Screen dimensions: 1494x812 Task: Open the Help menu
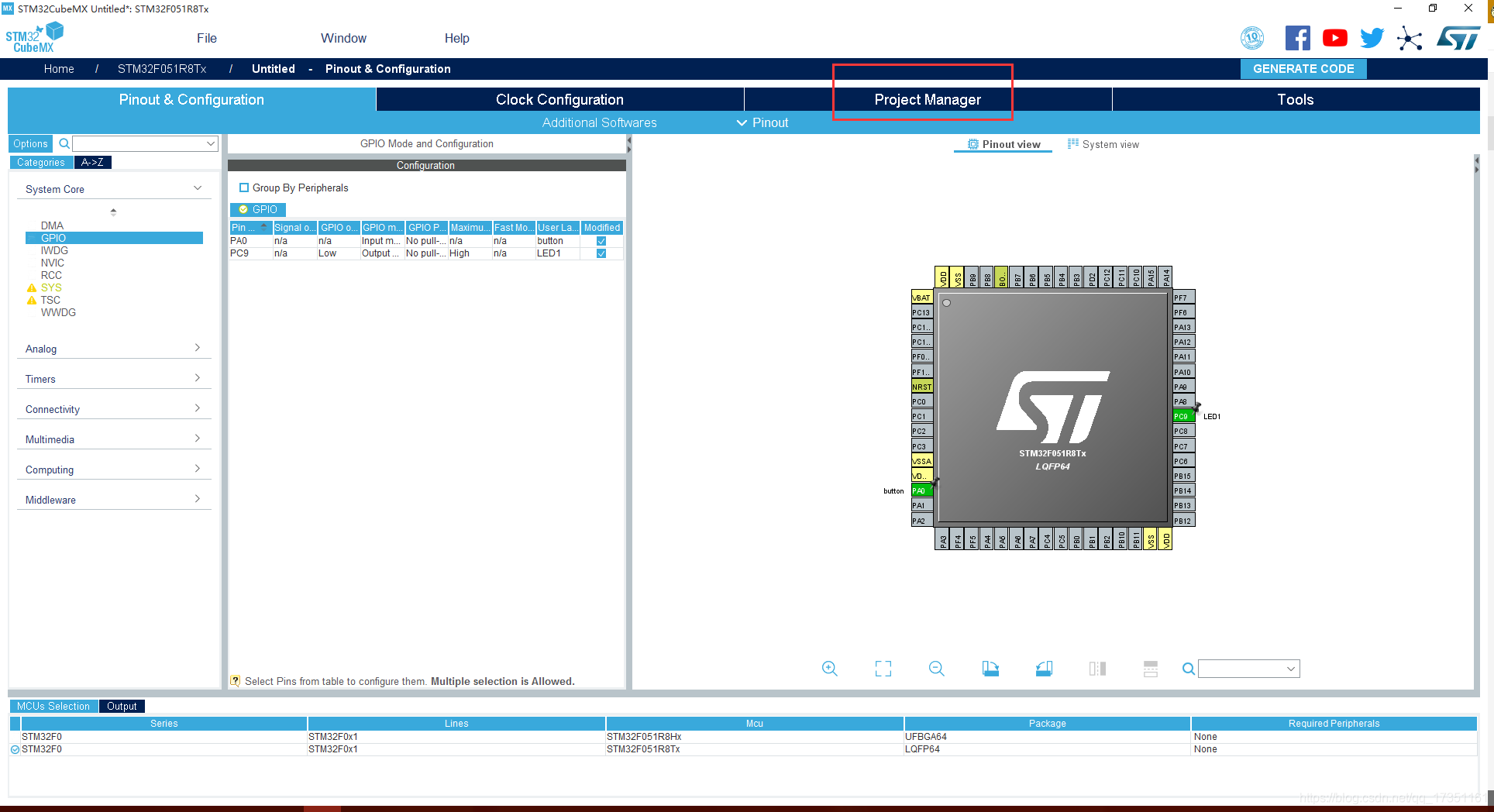coord(456,38)
